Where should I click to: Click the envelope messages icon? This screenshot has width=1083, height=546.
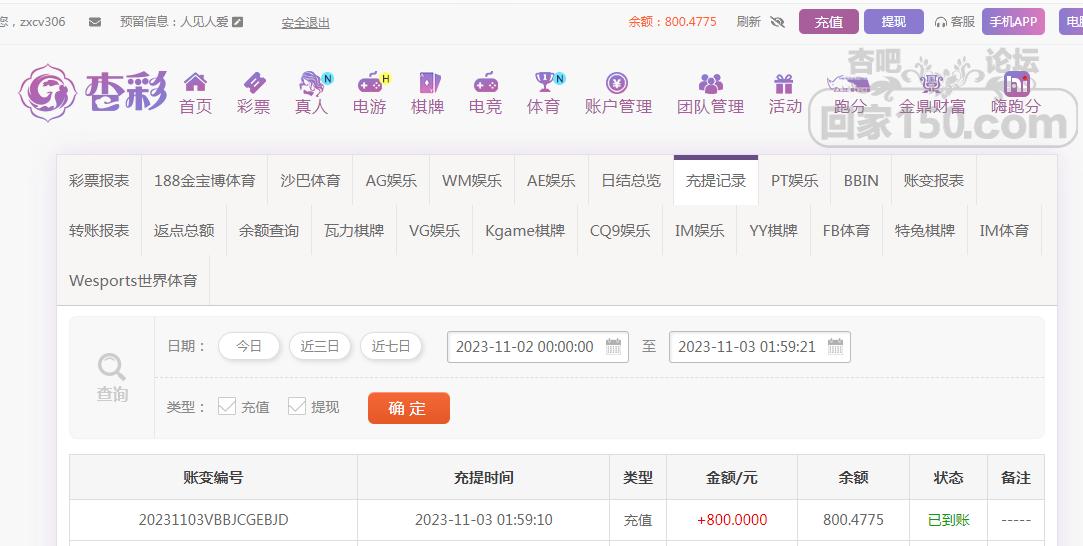[x=95, y=22]
